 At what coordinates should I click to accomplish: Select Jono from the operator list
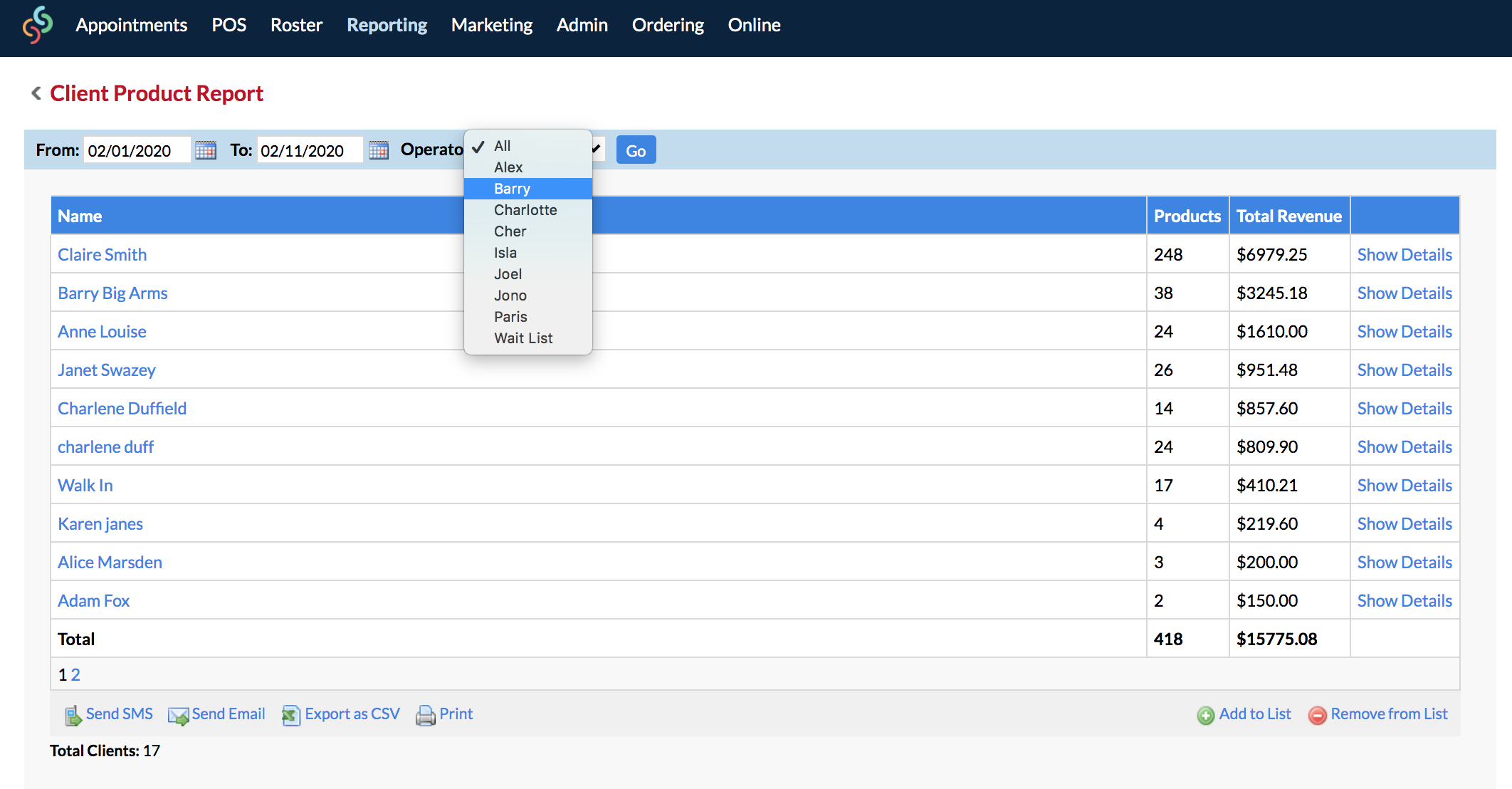tap(528, 296)
